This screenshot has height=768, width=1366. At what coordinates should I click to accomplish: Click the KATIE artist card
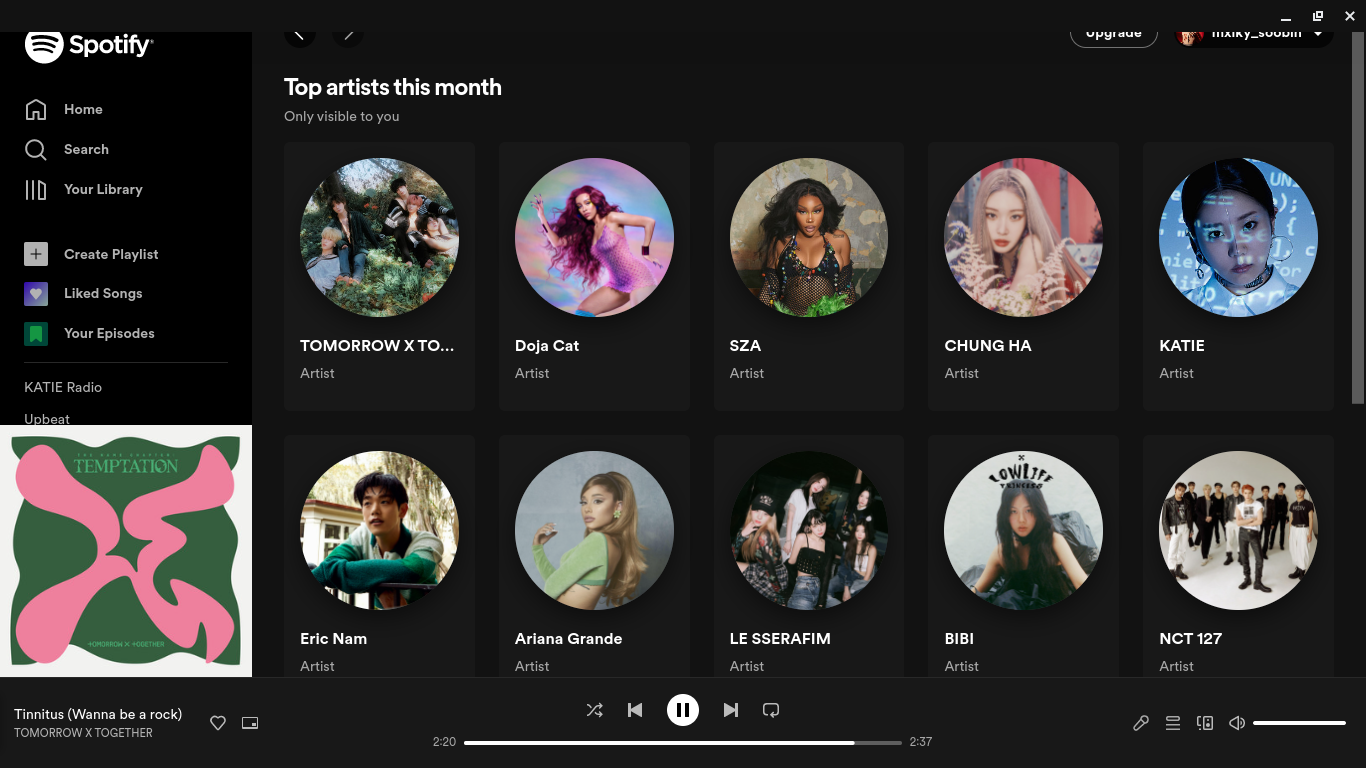[1238, 276]
